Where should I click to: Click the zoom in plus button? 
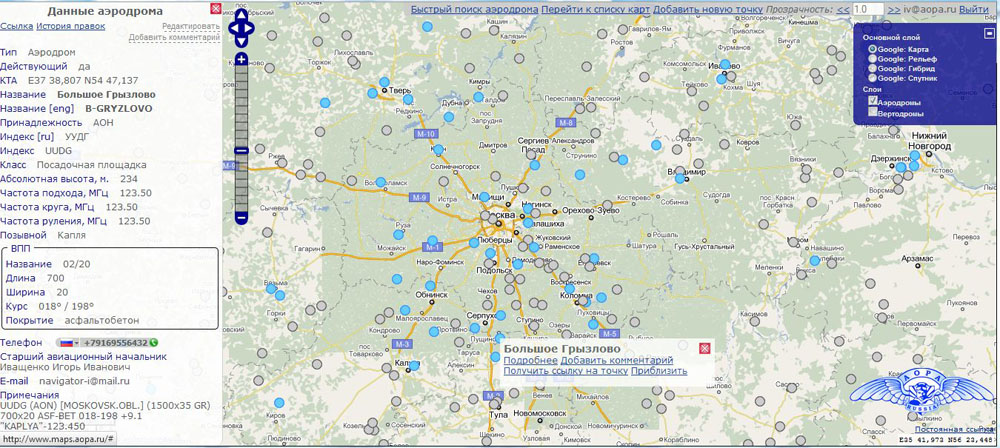click(241, 60)
